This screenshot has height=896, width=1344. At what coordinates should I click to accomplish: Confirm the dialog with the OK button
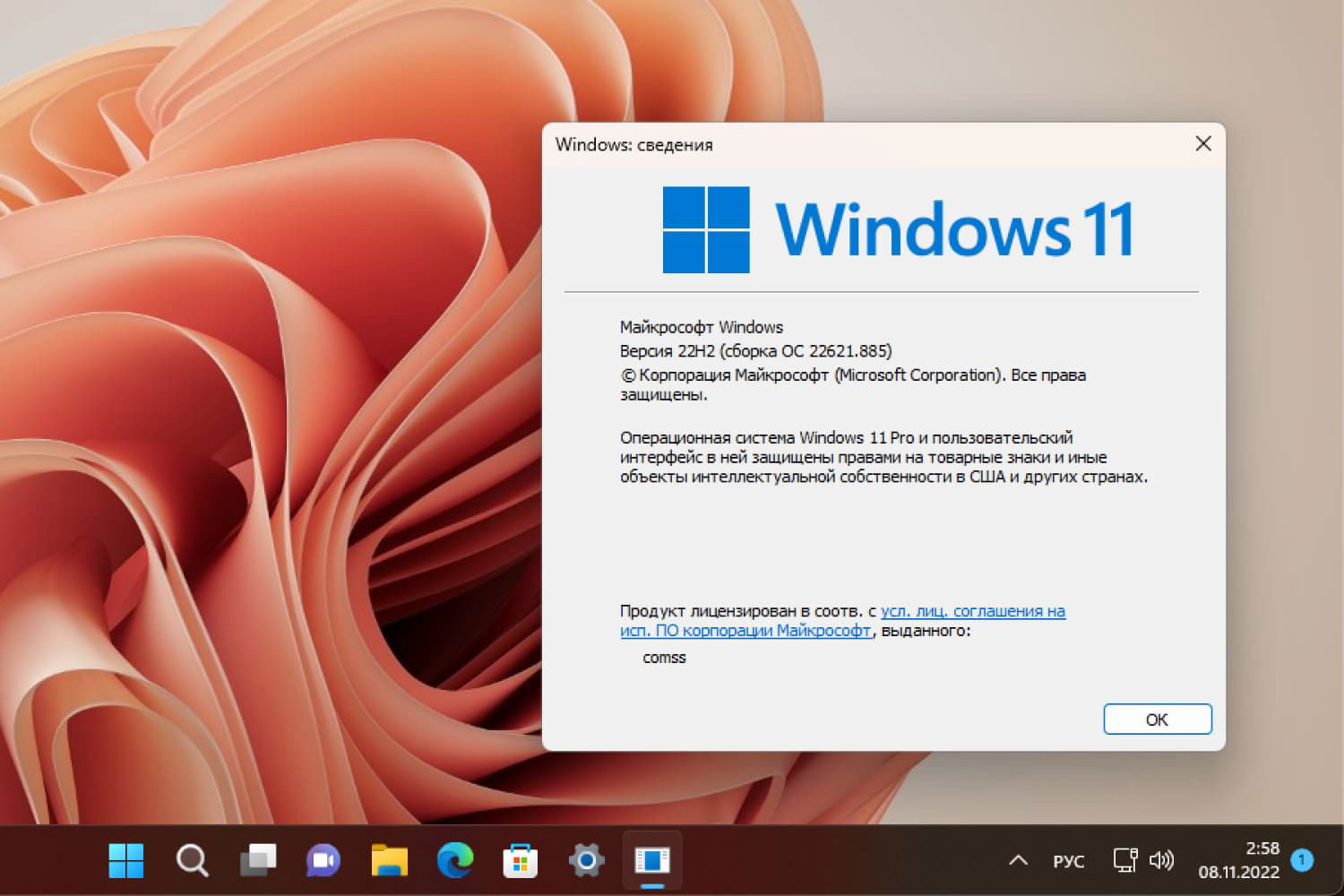[1157, 719]
